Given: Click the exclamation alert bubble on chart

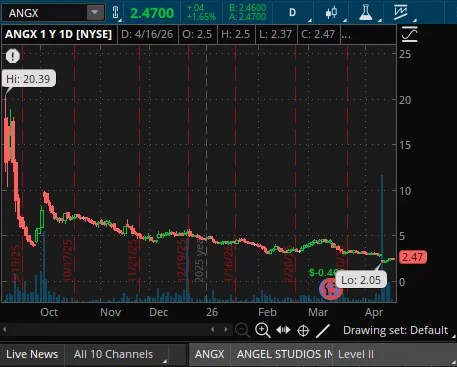Looking at the screenshot, I should [x=13, y=56].
